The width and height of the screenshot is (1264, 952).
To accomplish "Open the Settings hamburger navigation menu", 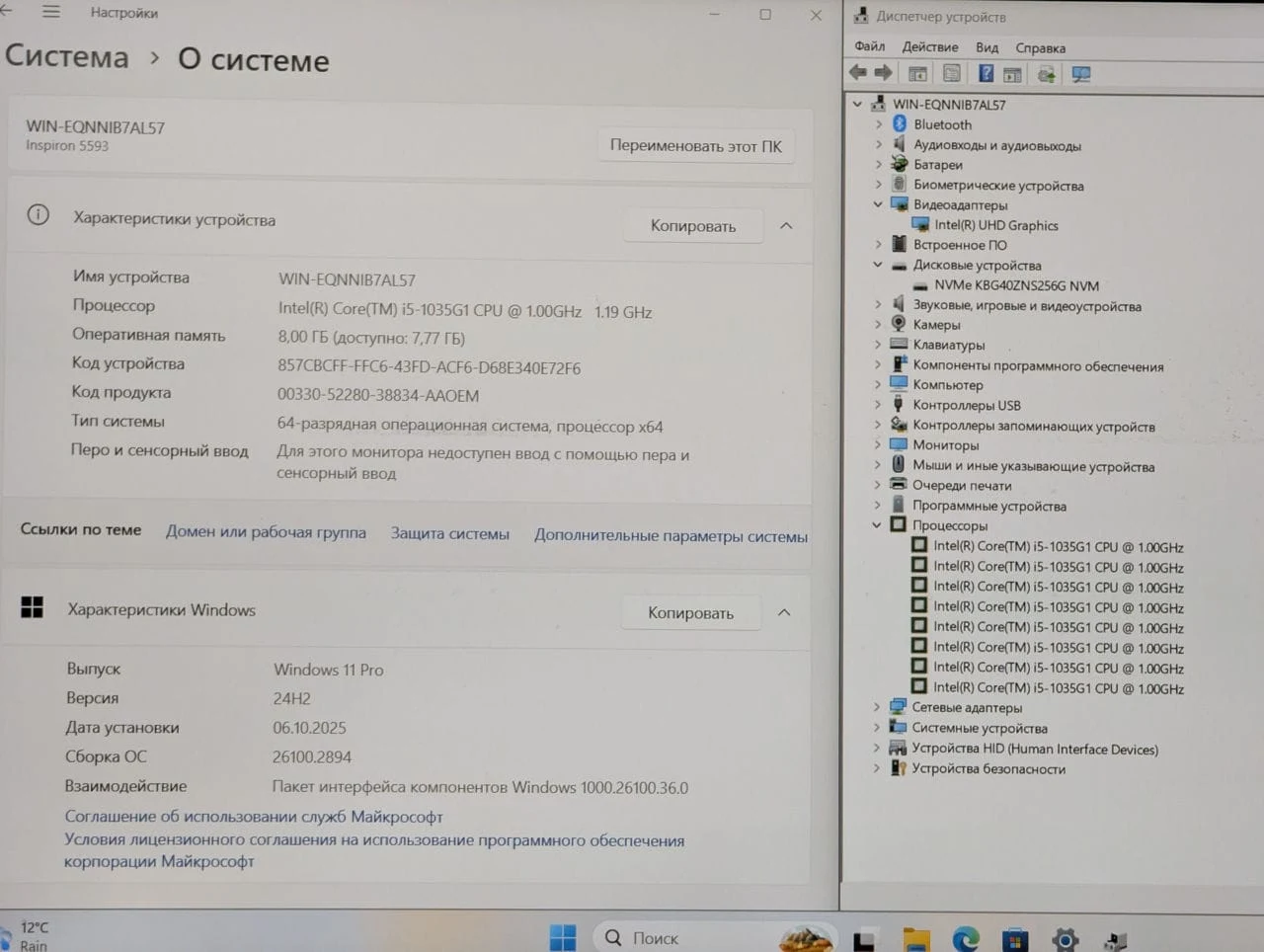I will 51,12.
